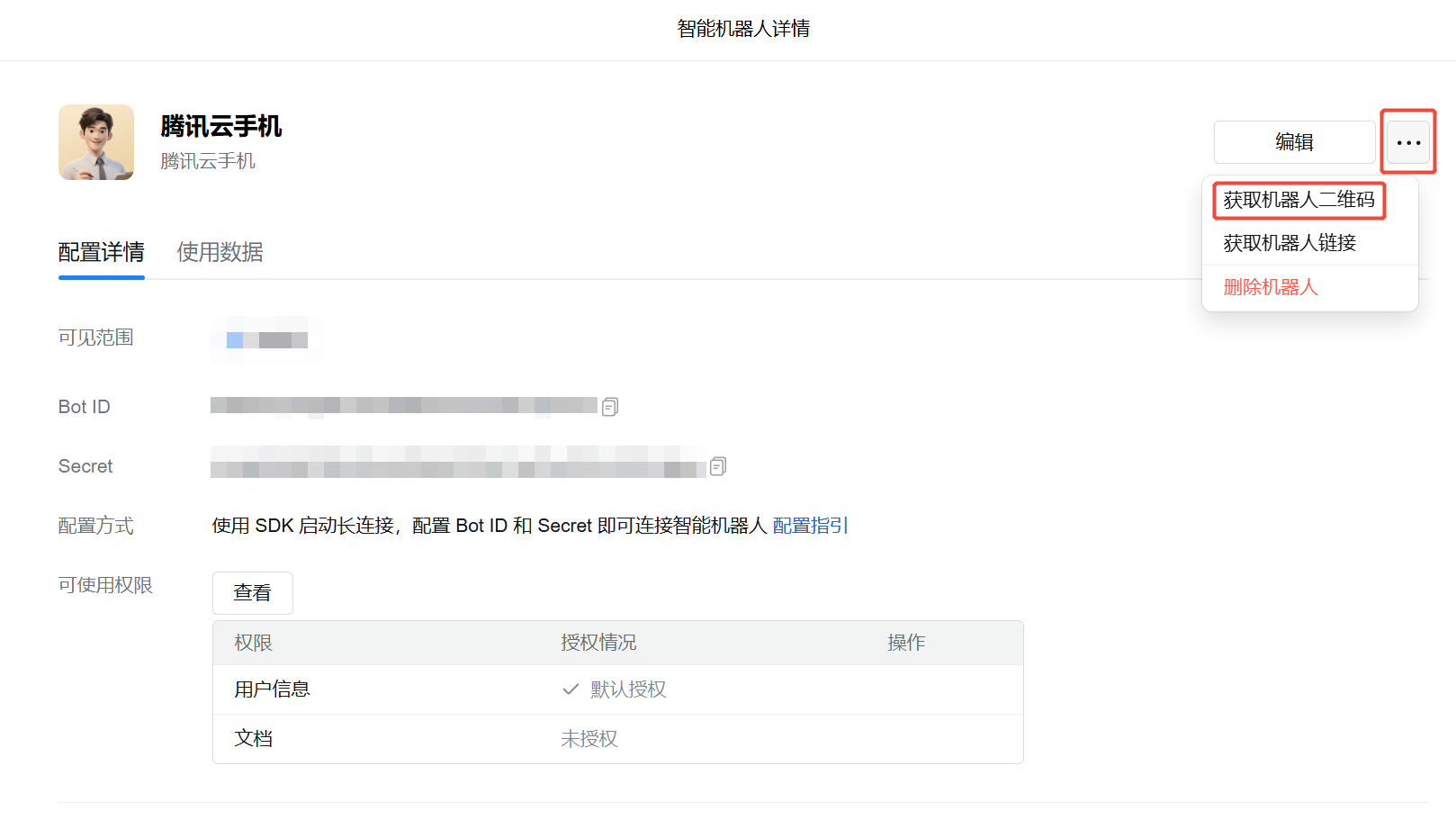The height and width of the screenshot is (829, 1456).
Task: Click the 配置方式 label
Action: coord(96,526)
